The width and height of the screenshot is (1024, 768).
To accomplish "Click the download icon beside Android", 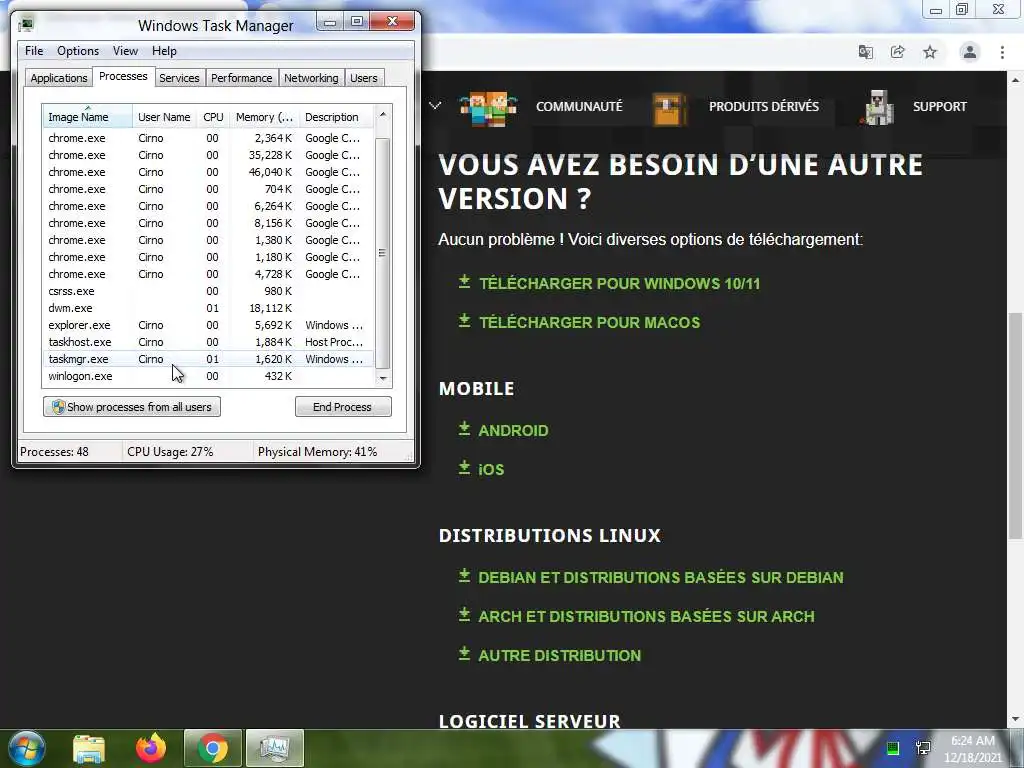I will 464,428.
